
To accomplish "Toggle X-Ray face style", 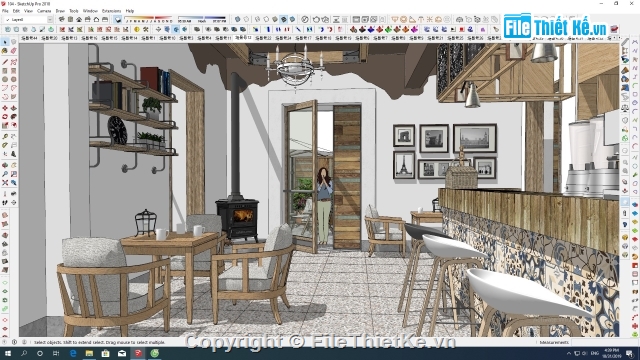I will coord(238,19).
